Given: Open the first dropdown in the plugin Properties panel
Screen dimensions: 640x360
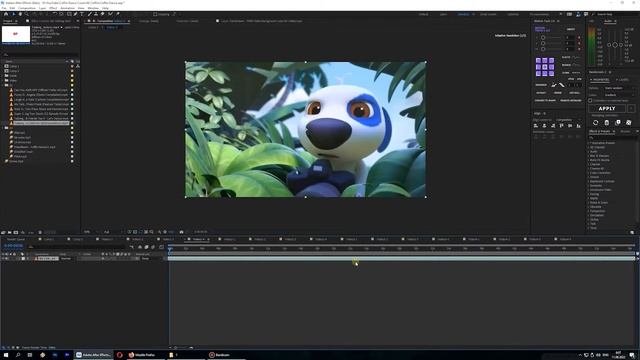Looking at the screenshot, I should click(x=620, y=88).
